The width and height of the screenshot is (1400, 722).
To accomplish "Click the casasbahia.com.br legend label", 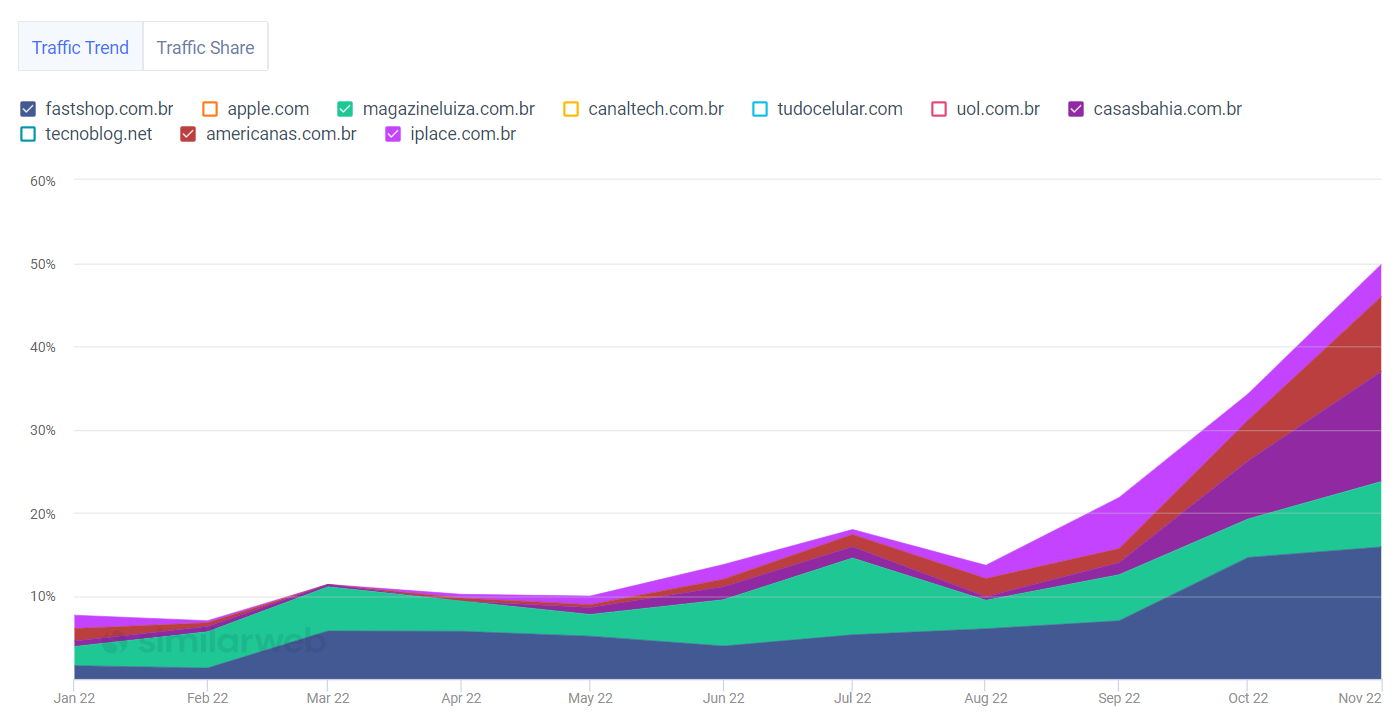I will [x=1168, y=109].
